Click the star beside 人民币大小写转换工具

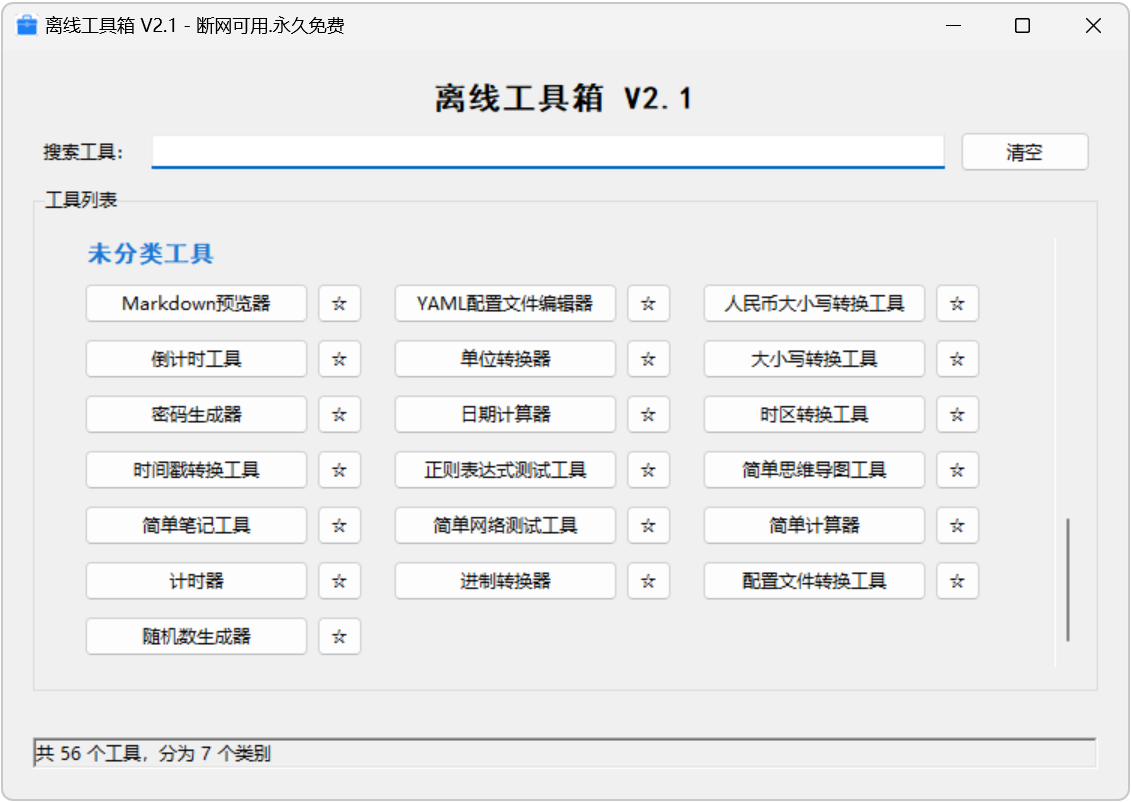pos(956,304)
